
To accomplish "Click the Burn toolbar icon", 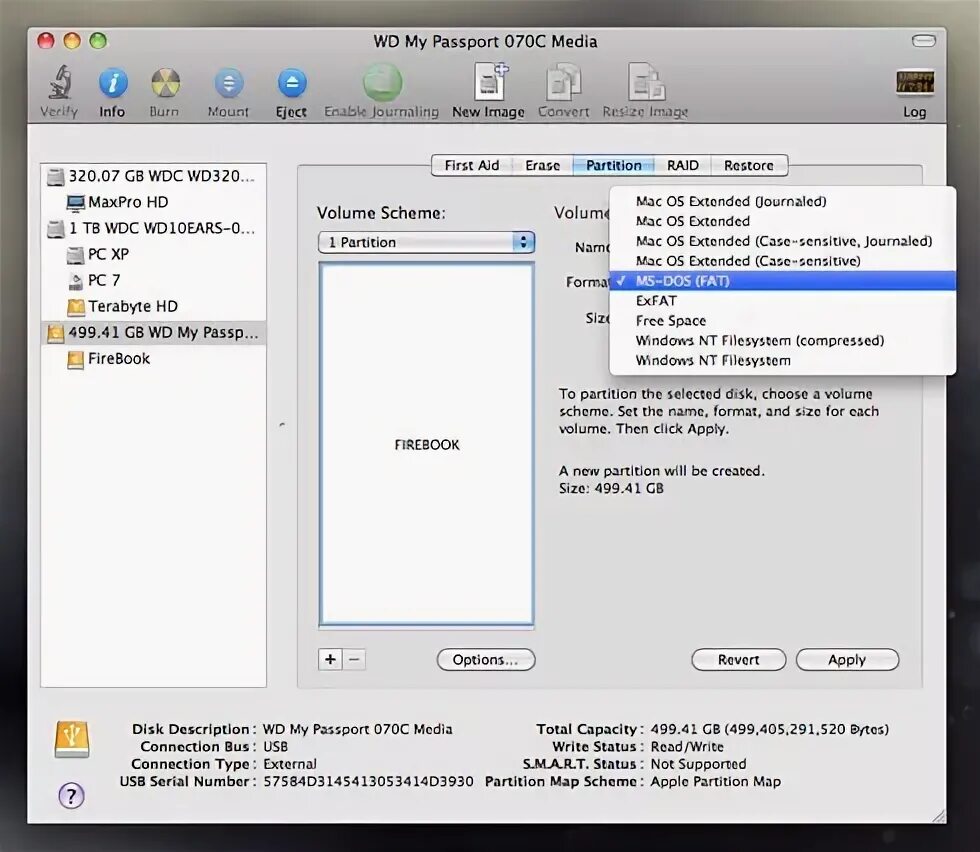I will pyautogui.click(x=164, y=83).
